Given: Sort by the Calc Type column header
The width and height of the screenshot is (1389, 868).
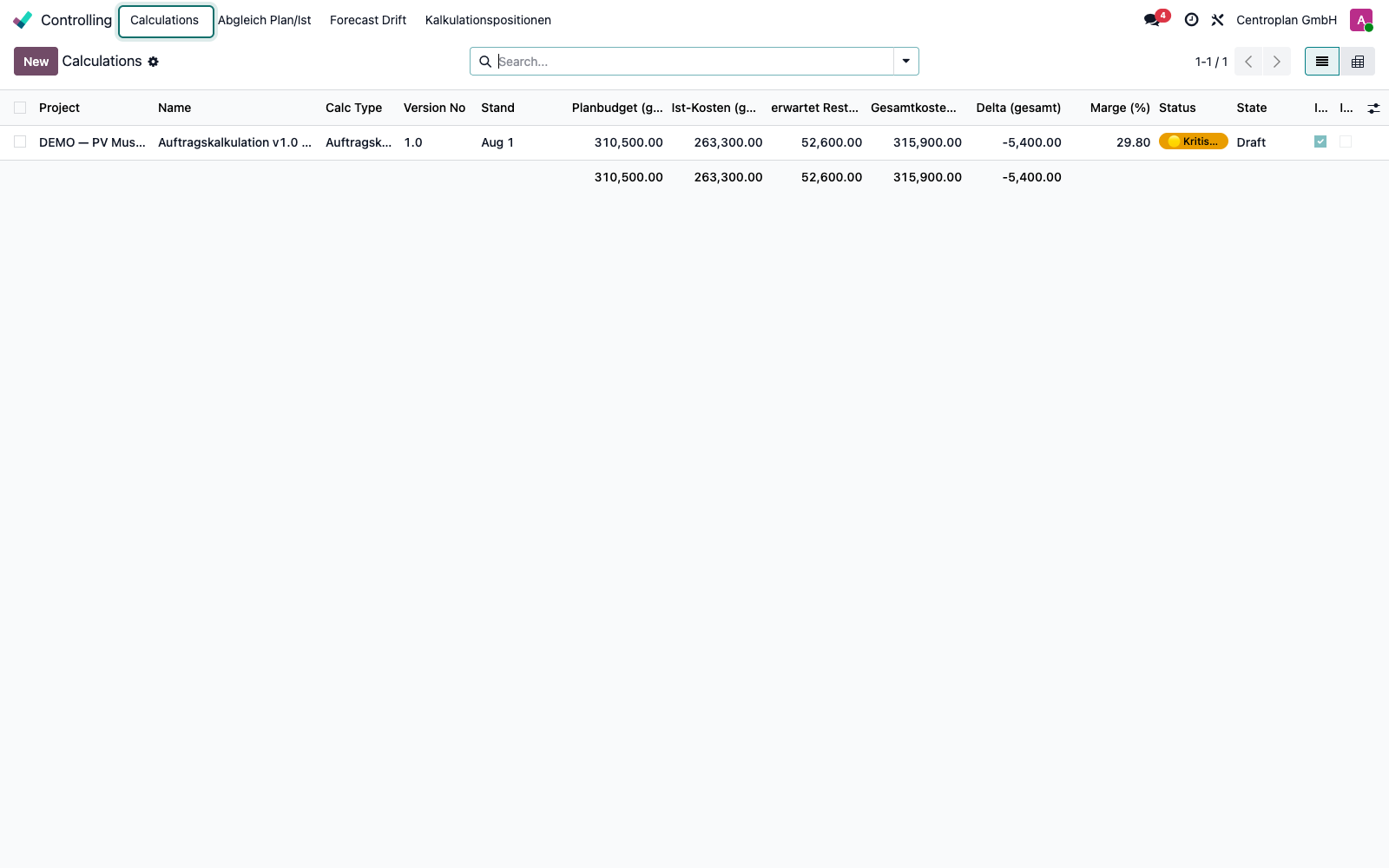Looking at the screenshot, I should tap(353, 108).
